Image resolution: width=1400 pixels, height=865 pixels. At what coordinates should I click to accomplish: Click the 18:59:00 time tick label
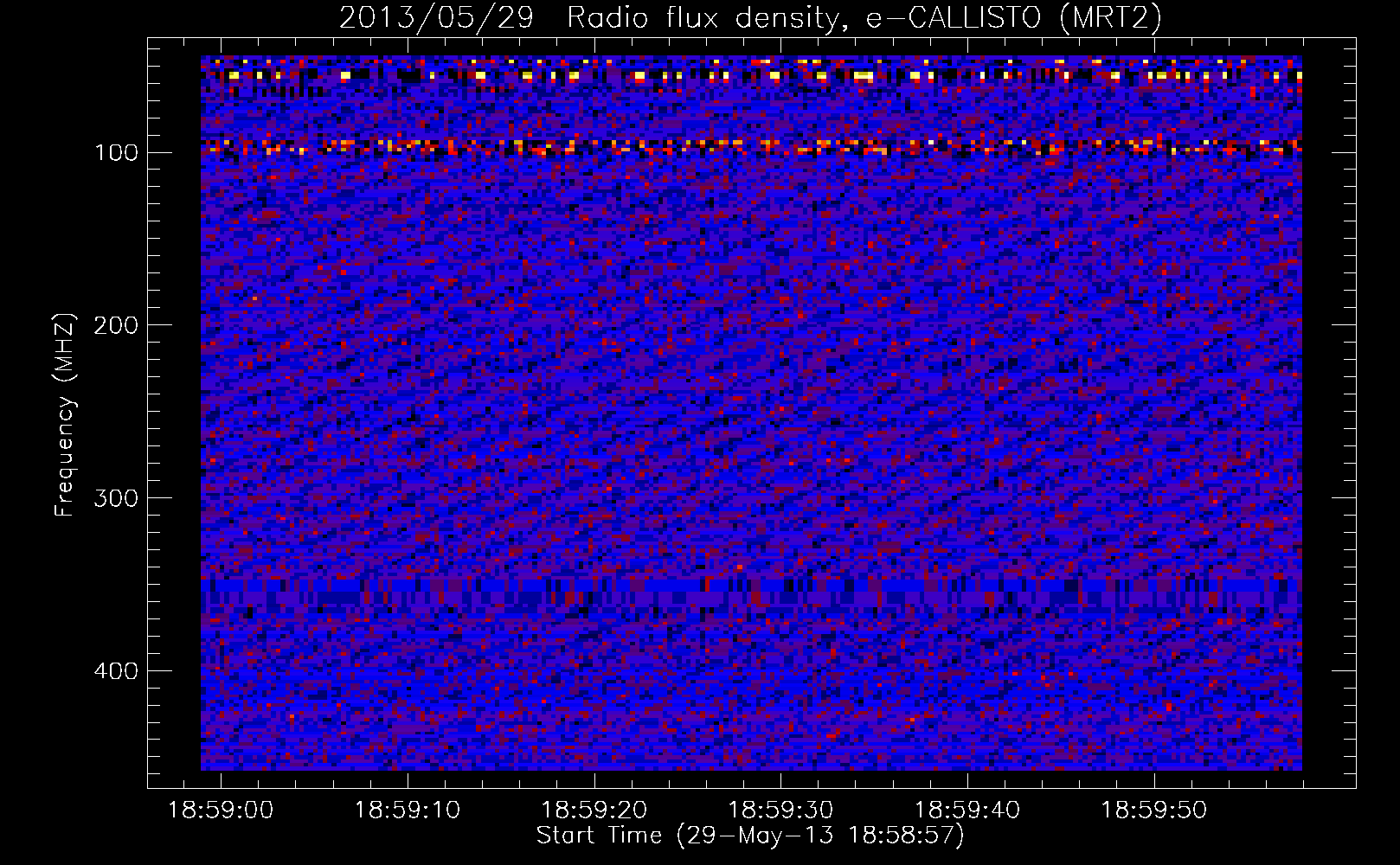click(x=221, y=811)
